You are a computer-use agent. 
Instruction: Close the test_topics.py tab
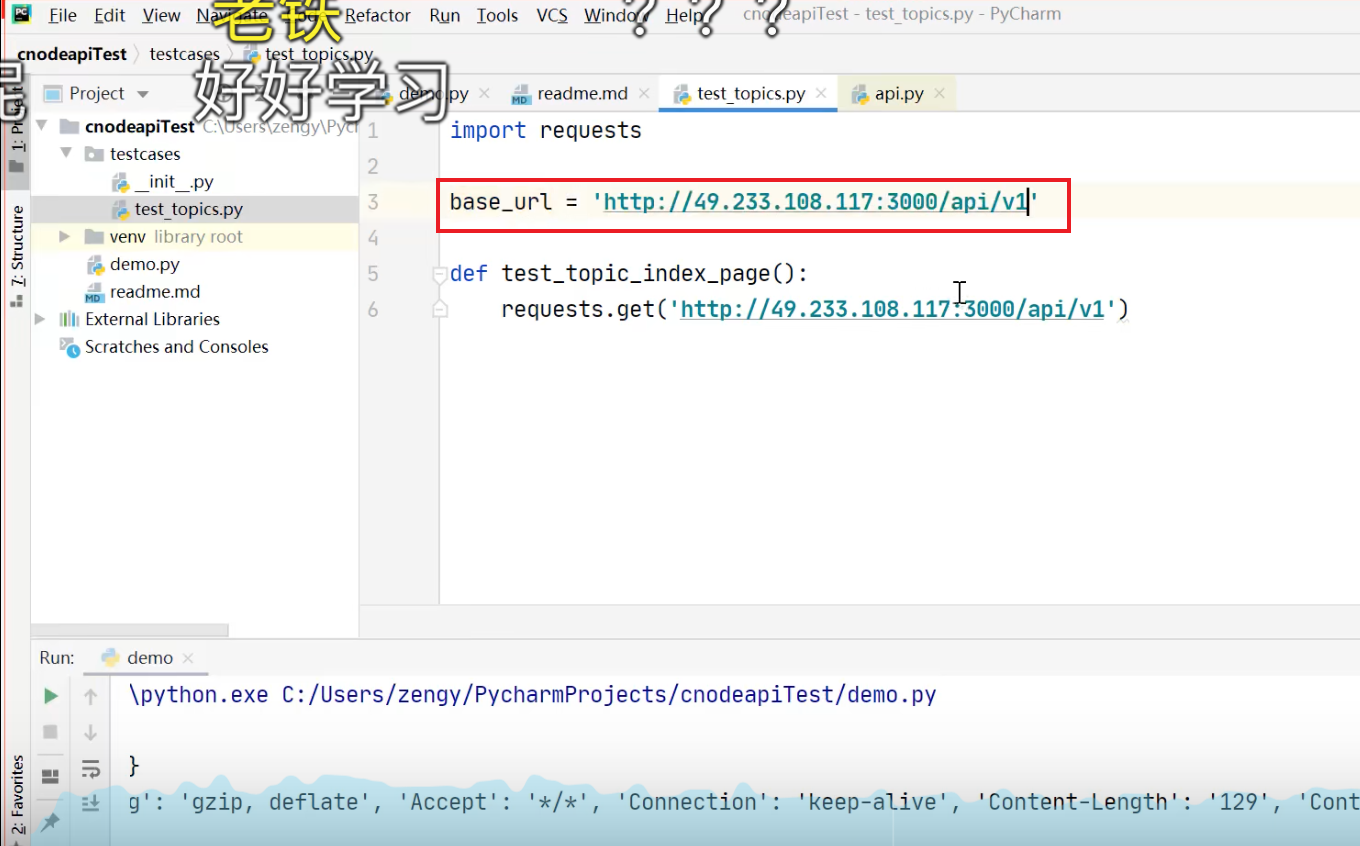point(822,93)
